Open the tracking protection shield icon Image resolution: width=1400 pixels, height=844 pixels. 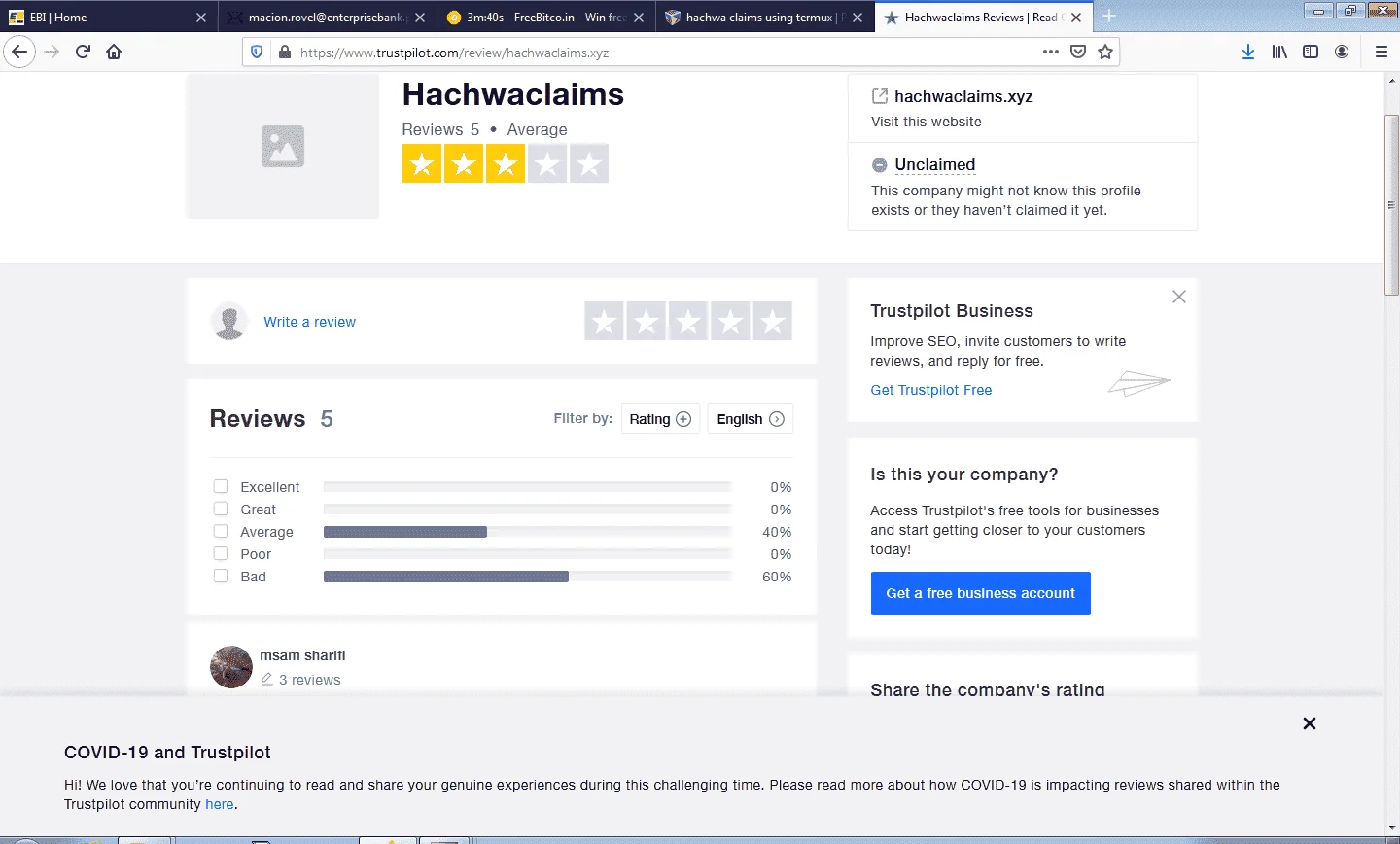tap(258, 53)
